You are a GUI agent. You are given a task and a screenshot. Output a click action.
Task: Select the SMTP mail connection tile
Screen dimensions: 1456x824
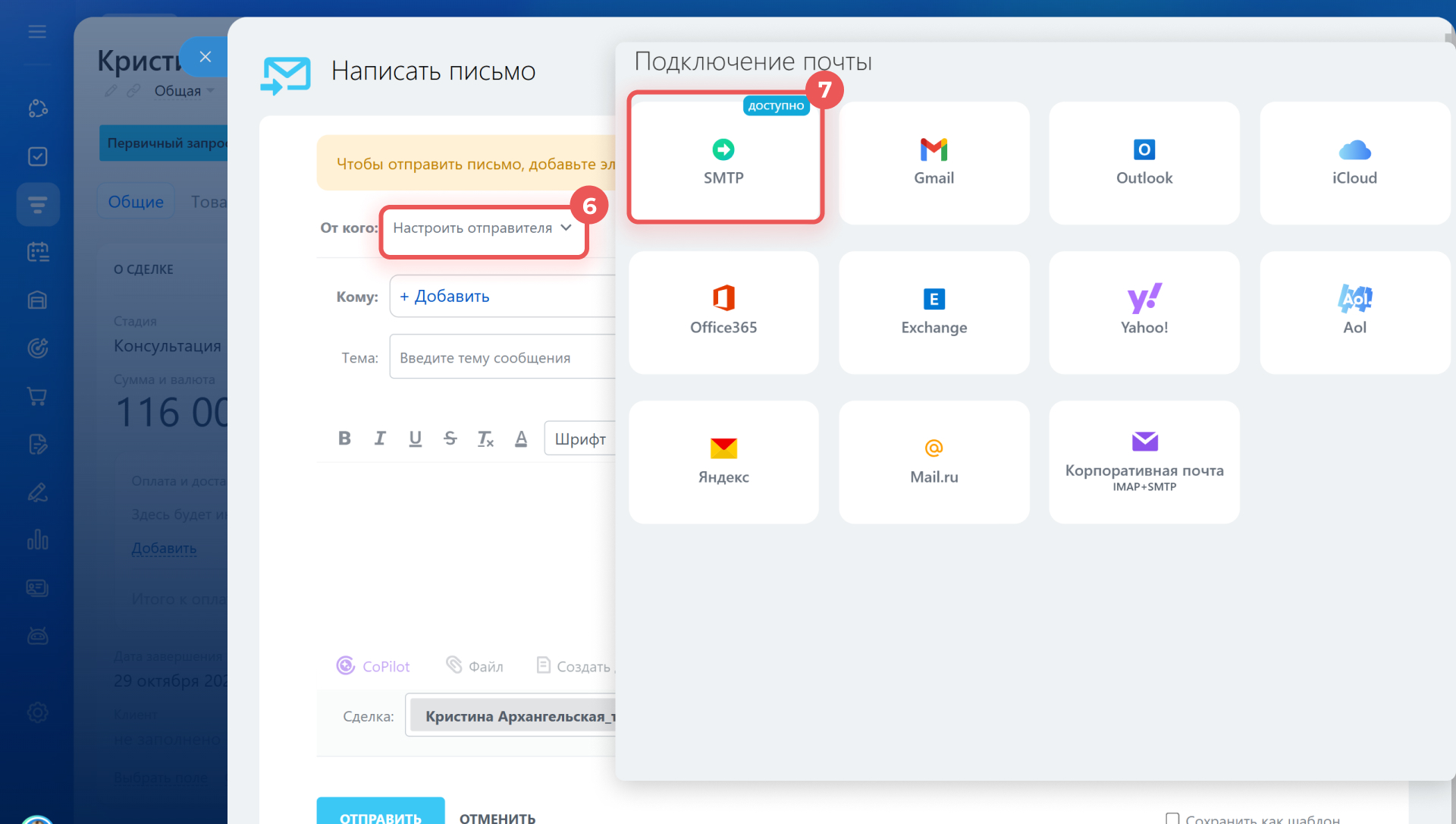723,161
